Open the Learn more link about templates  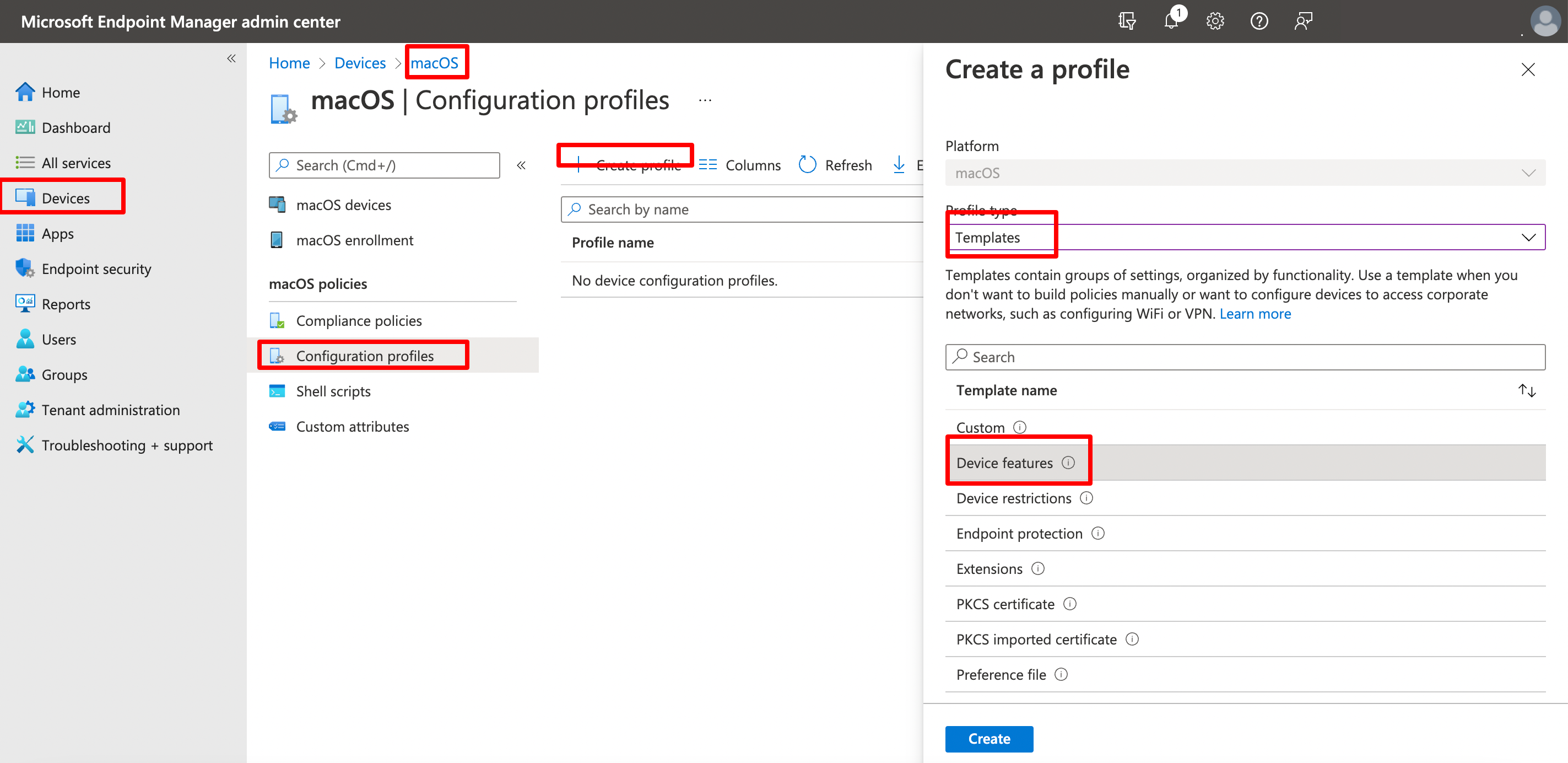(1255, 313)
